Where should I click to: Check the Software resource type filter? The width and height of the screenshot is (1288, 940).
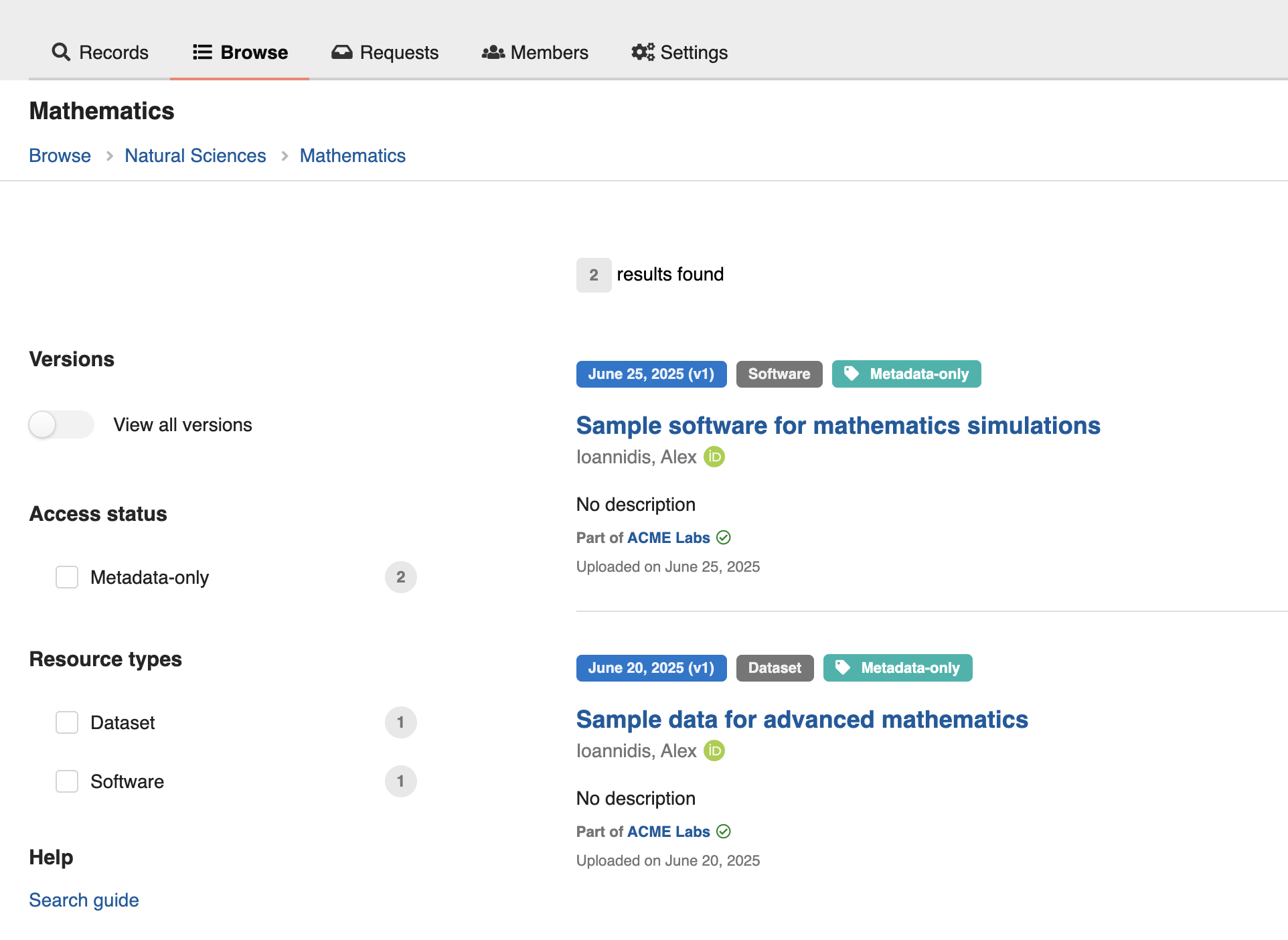[67, 781]
